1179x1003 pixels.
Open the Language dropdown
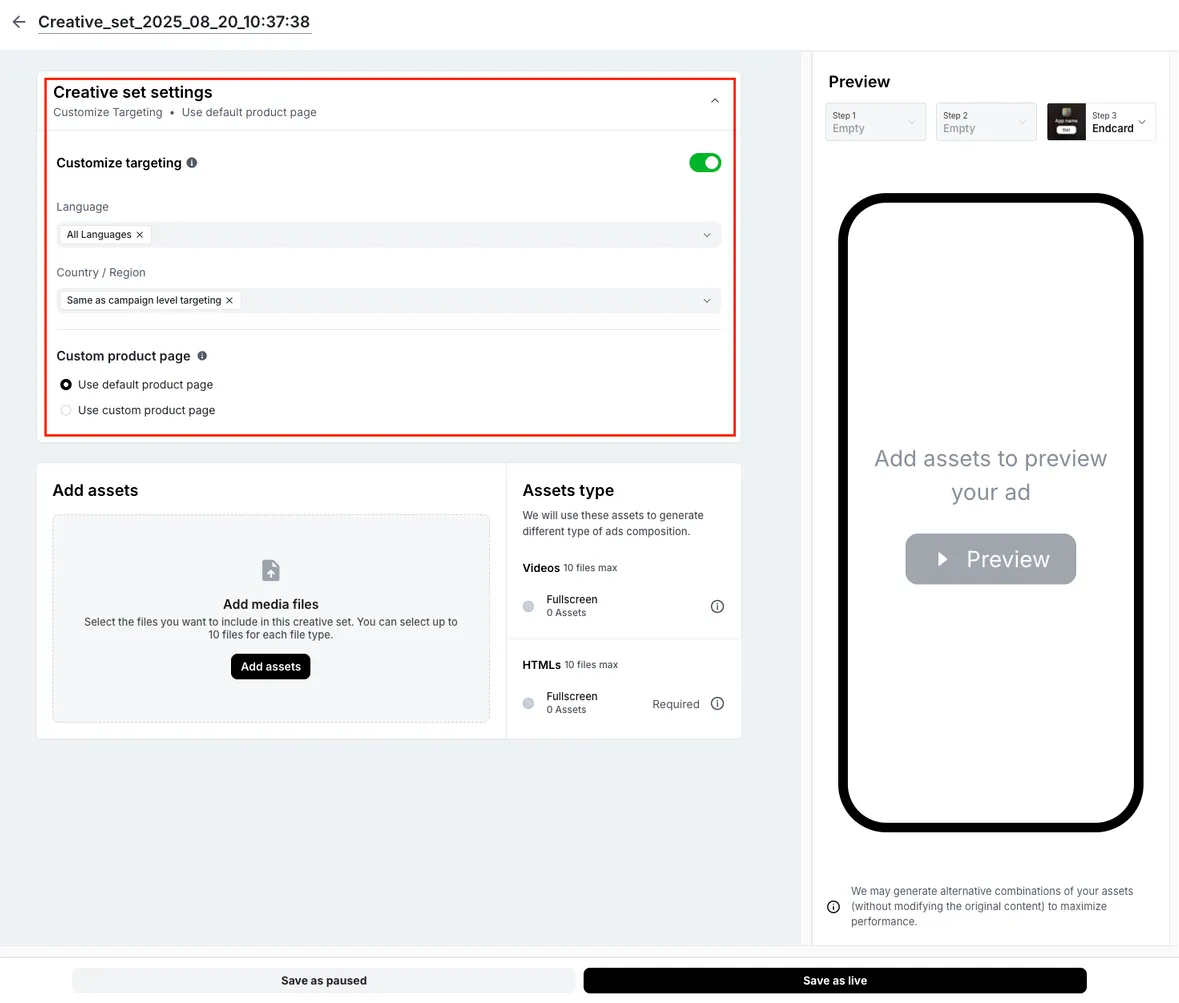708,234
